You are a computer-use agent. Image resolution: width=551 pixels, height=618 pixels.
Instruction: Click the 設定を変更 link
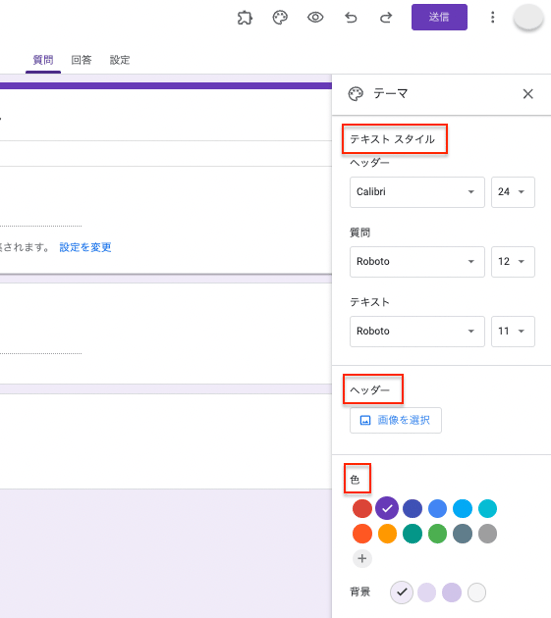tap(85, 247)
